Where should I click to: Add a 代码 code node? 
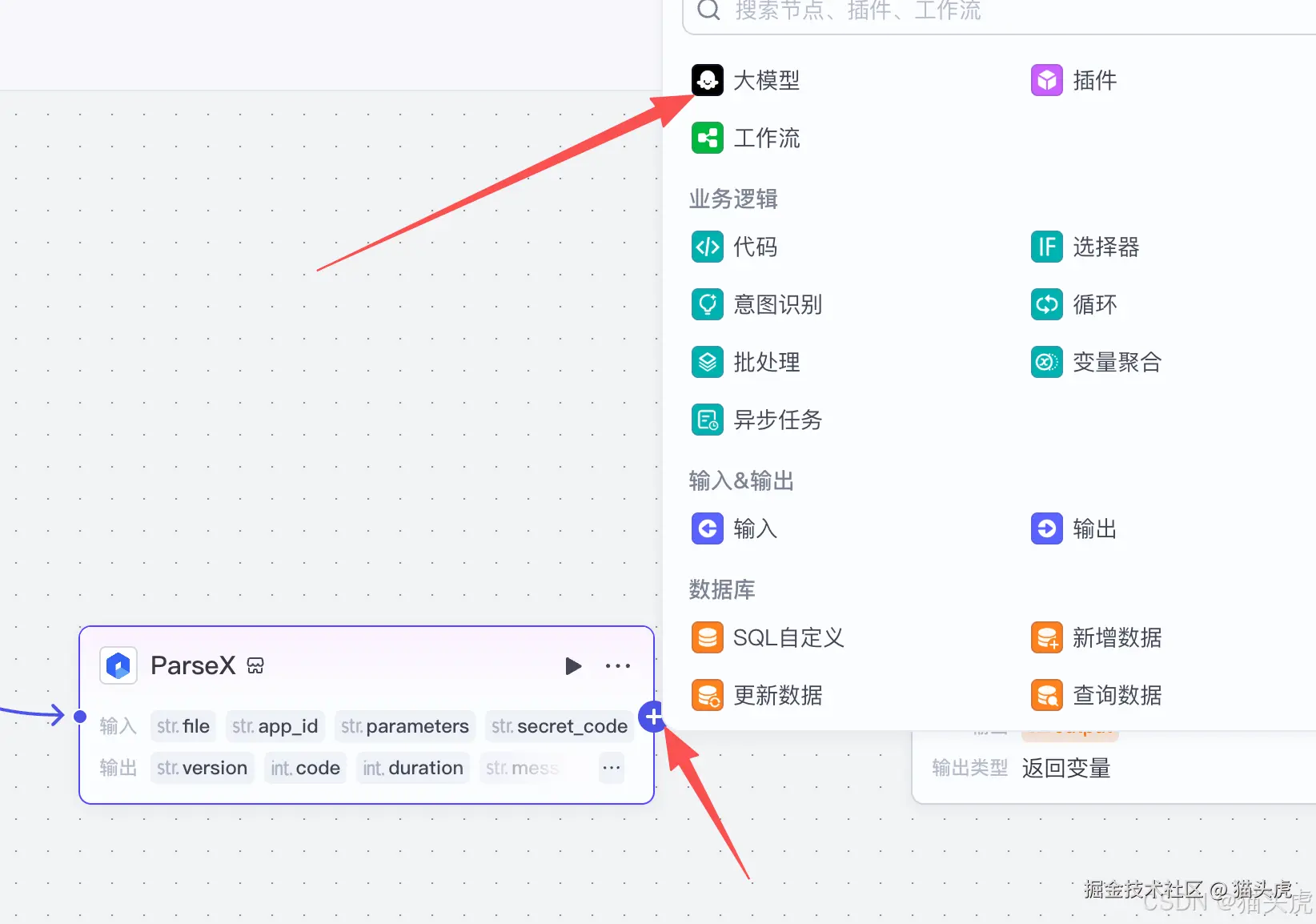point(756,247)
